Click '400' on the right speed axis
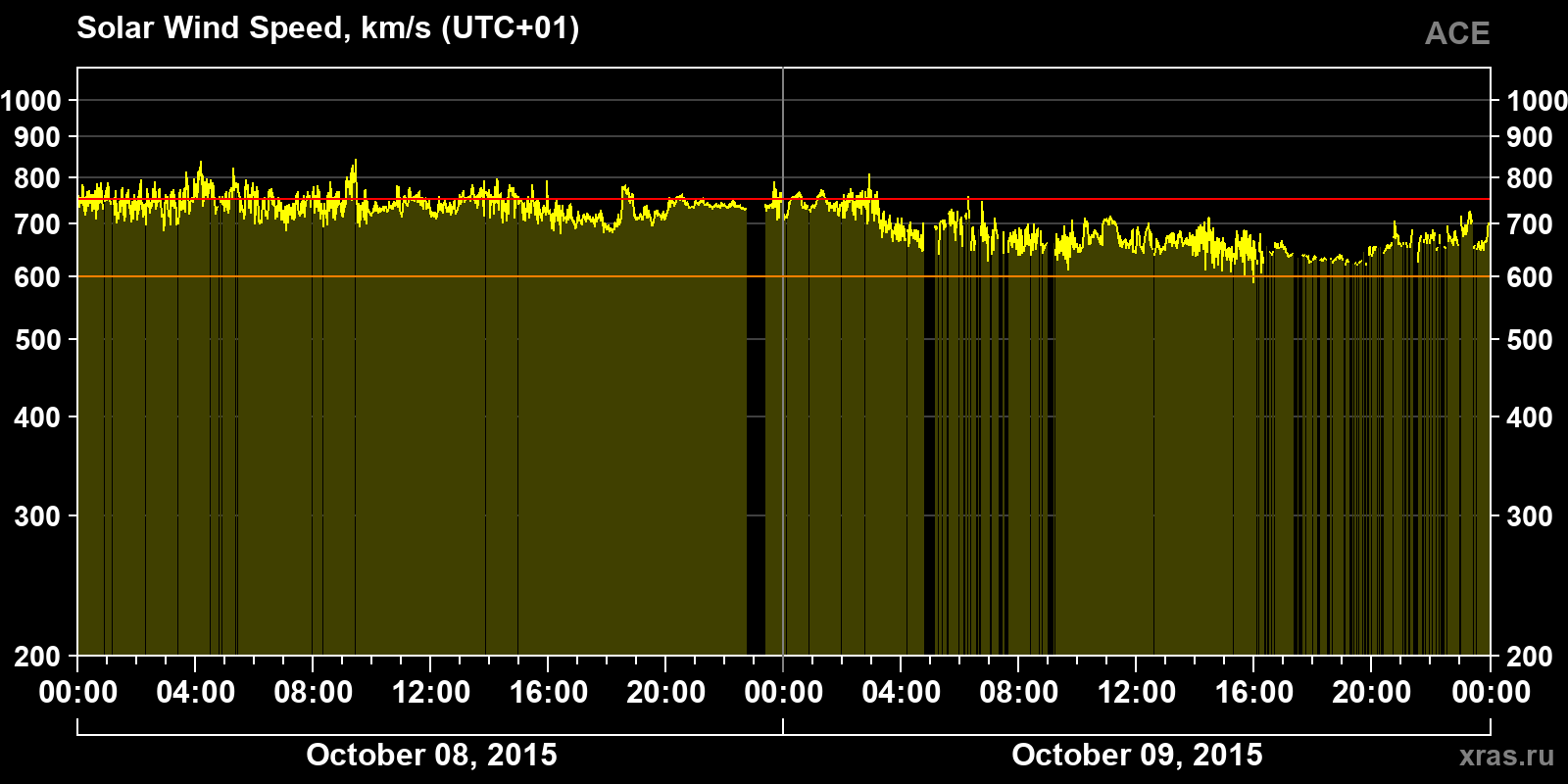This screenshot has height=784, width=1568. coord(1530,417)
